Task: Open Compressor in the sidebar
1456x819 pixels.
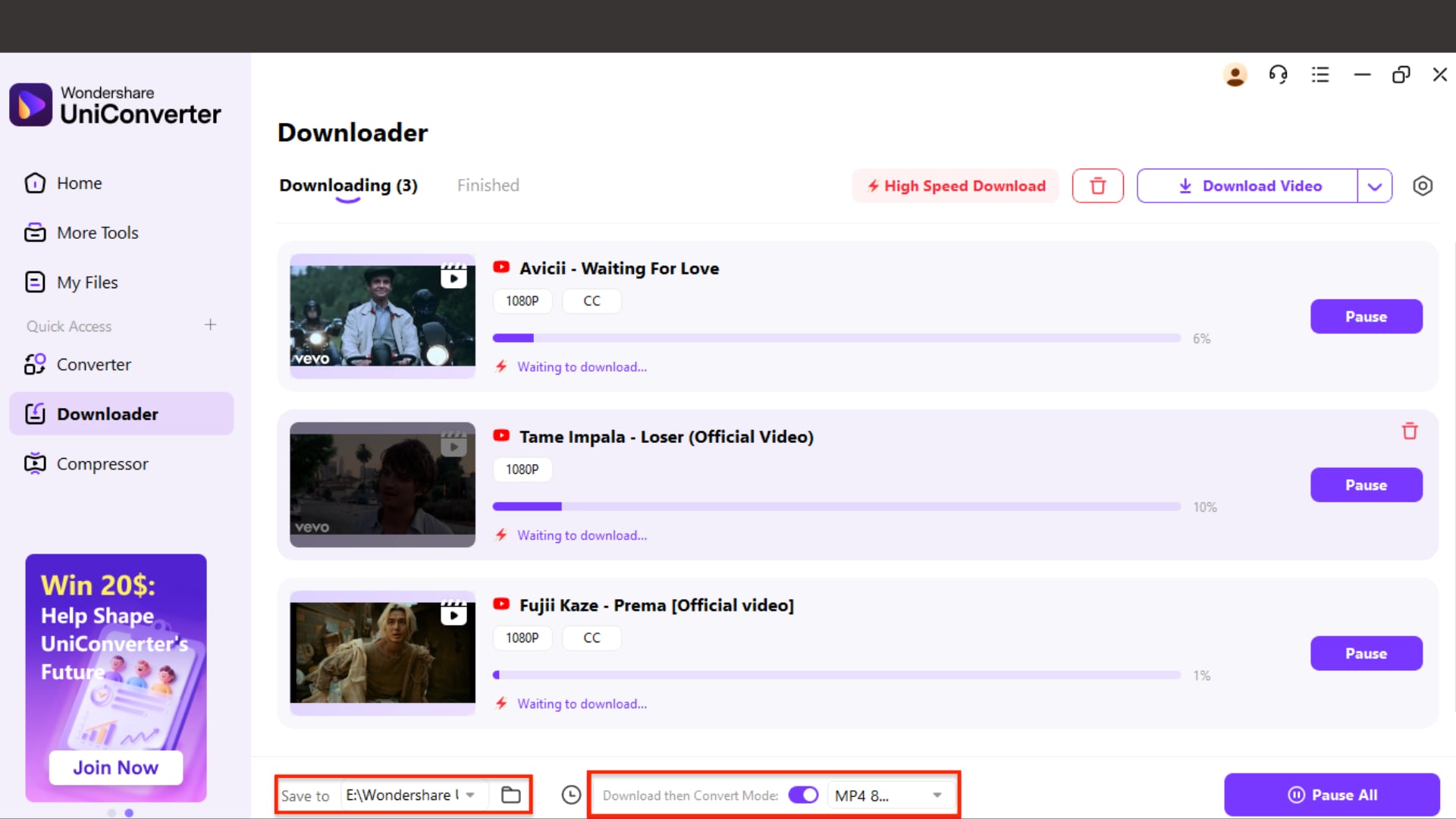Action: pyautogui.click(x=102, y=464)
